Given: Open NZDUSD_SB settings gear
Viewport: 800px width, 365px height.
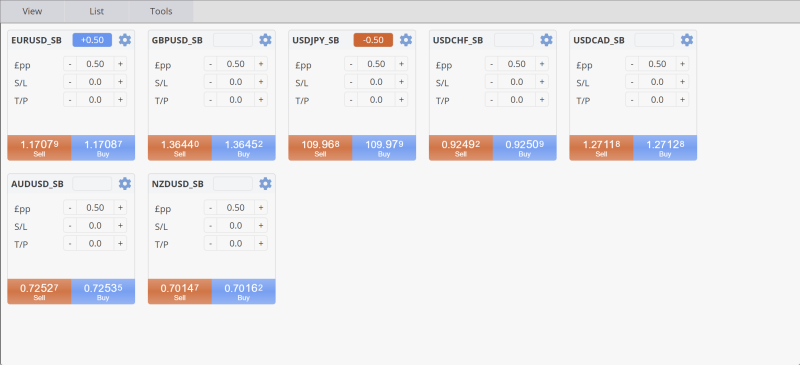Looking at the screenshot, I should click(265, 184).
